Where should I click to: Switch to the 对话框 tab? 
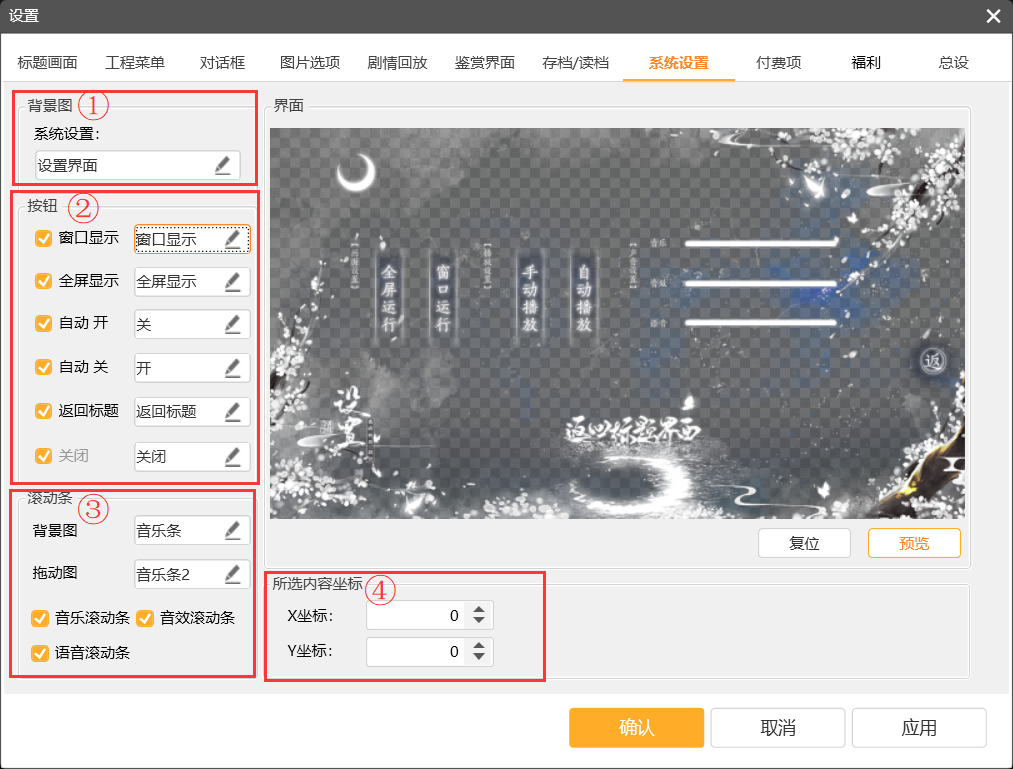[x=223, y=63]
